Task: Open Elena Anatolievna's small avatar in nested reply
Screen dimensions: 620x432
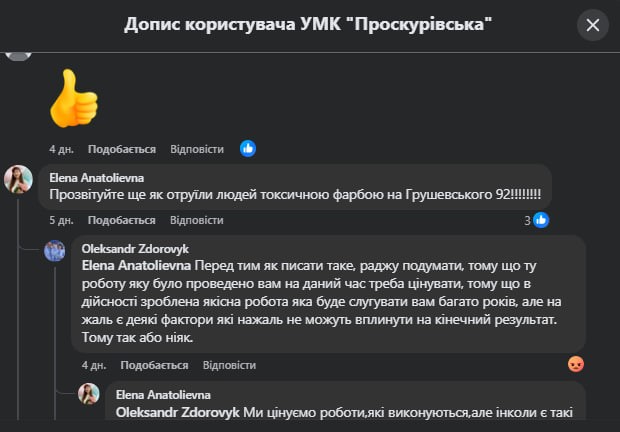Action: (88, 393)
